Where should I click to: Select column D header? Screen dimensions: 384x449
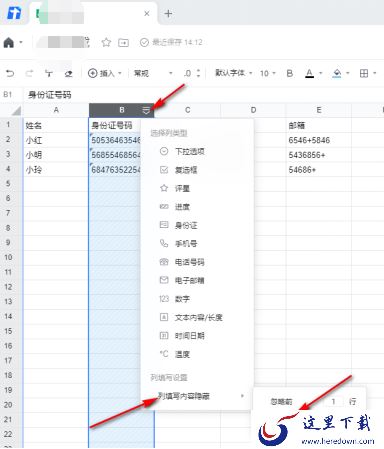point(253,110)
